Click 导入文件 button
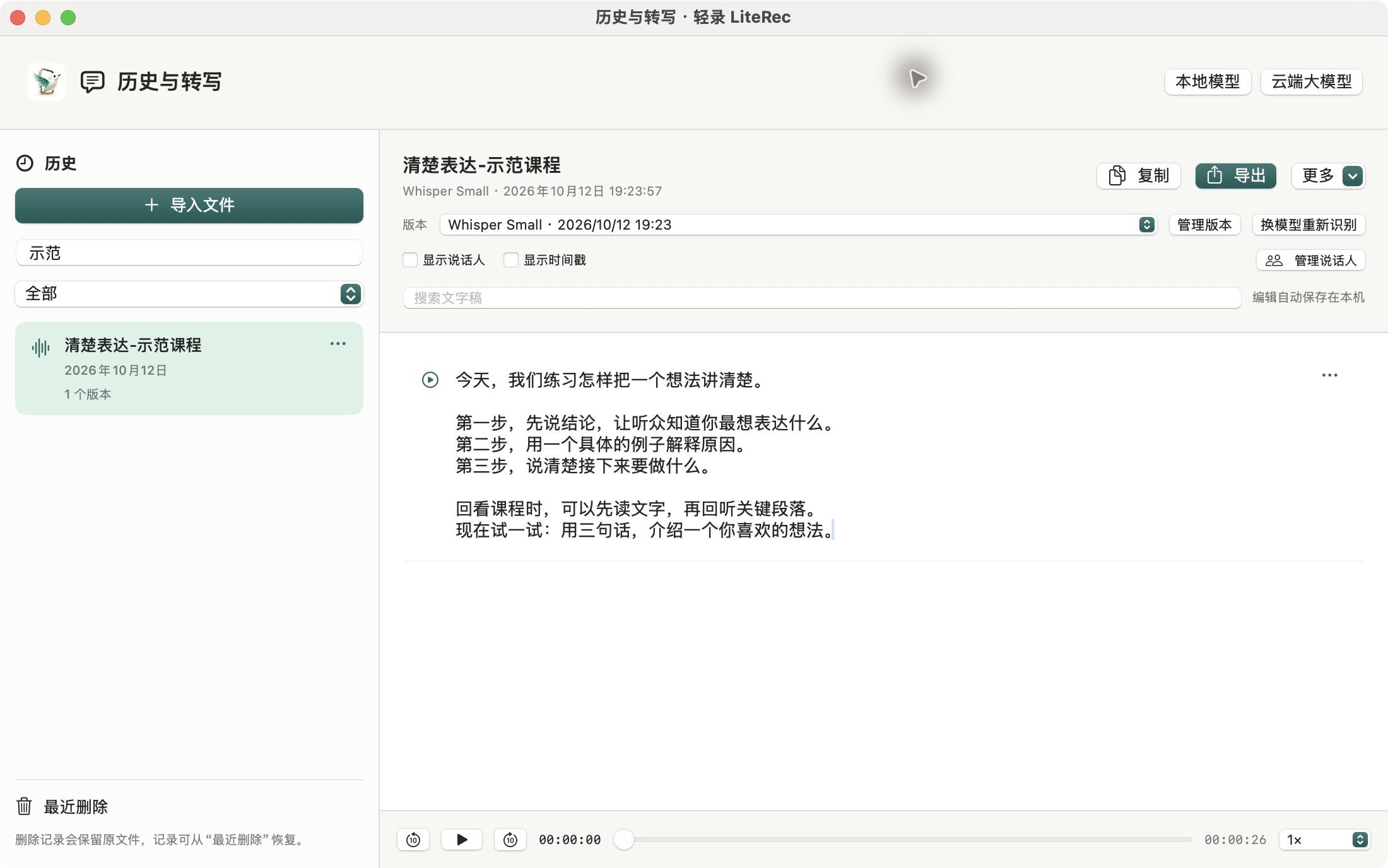1388x868 pixels. pos(189,205)
